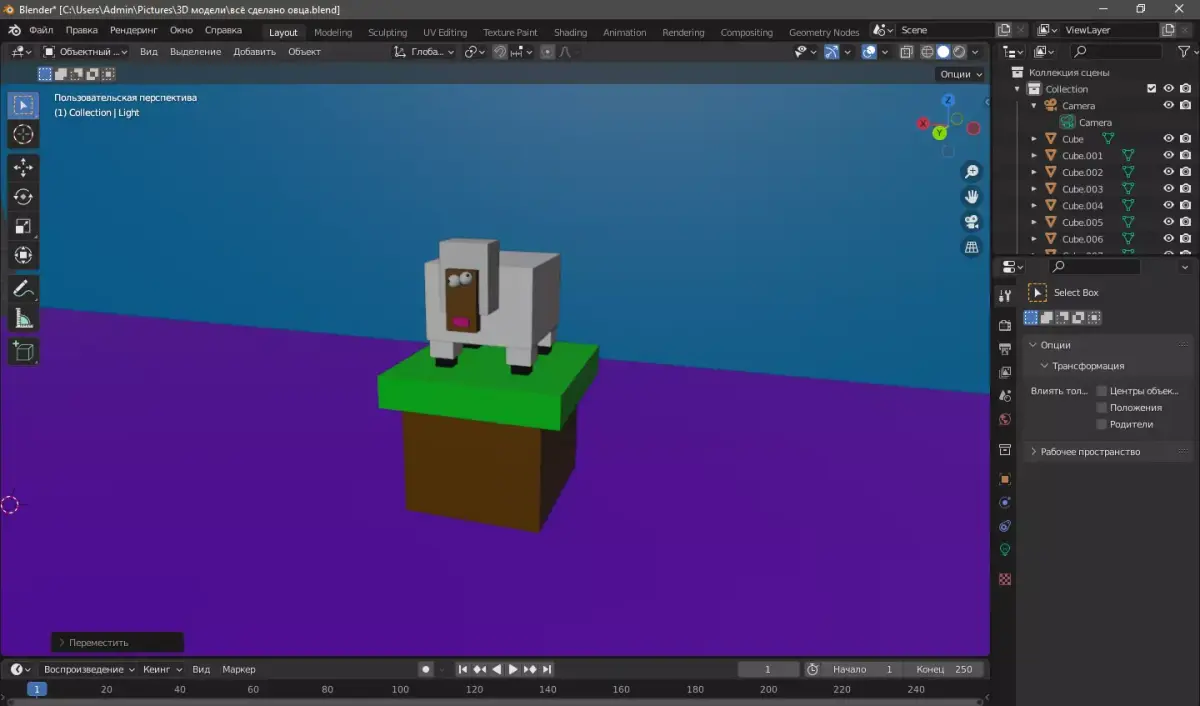Switch to solid viewport shading
The height and width of the screenshot is (706, 1200).
(943, 52)
